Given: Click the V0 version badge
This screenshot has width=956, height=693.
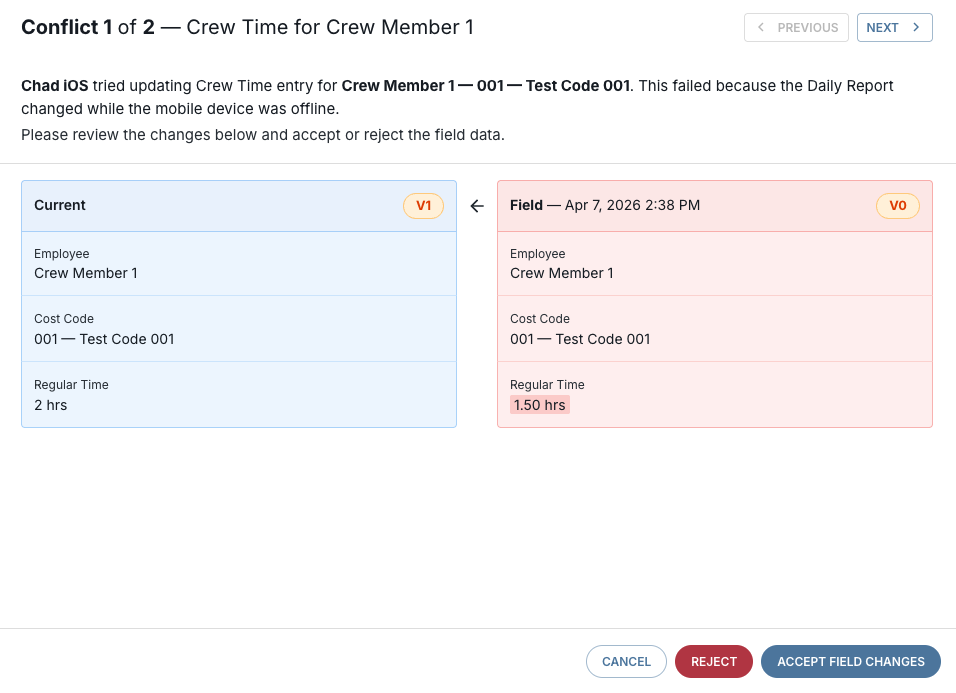Looking at the screenshot, I should point(897,205).
